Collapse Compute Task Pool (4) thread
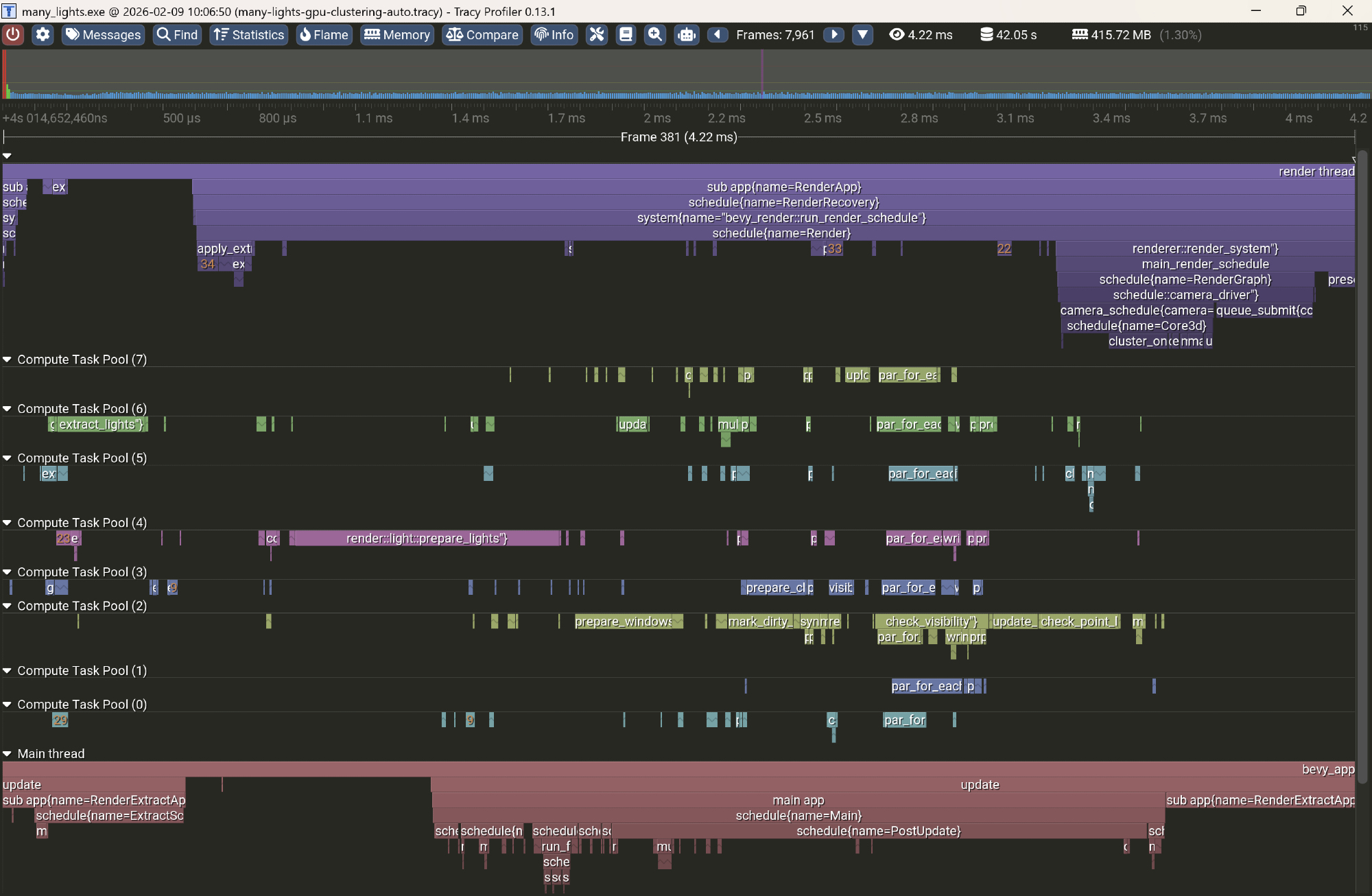Viewport: 1372px width, 896px height. tap(8, 523)
